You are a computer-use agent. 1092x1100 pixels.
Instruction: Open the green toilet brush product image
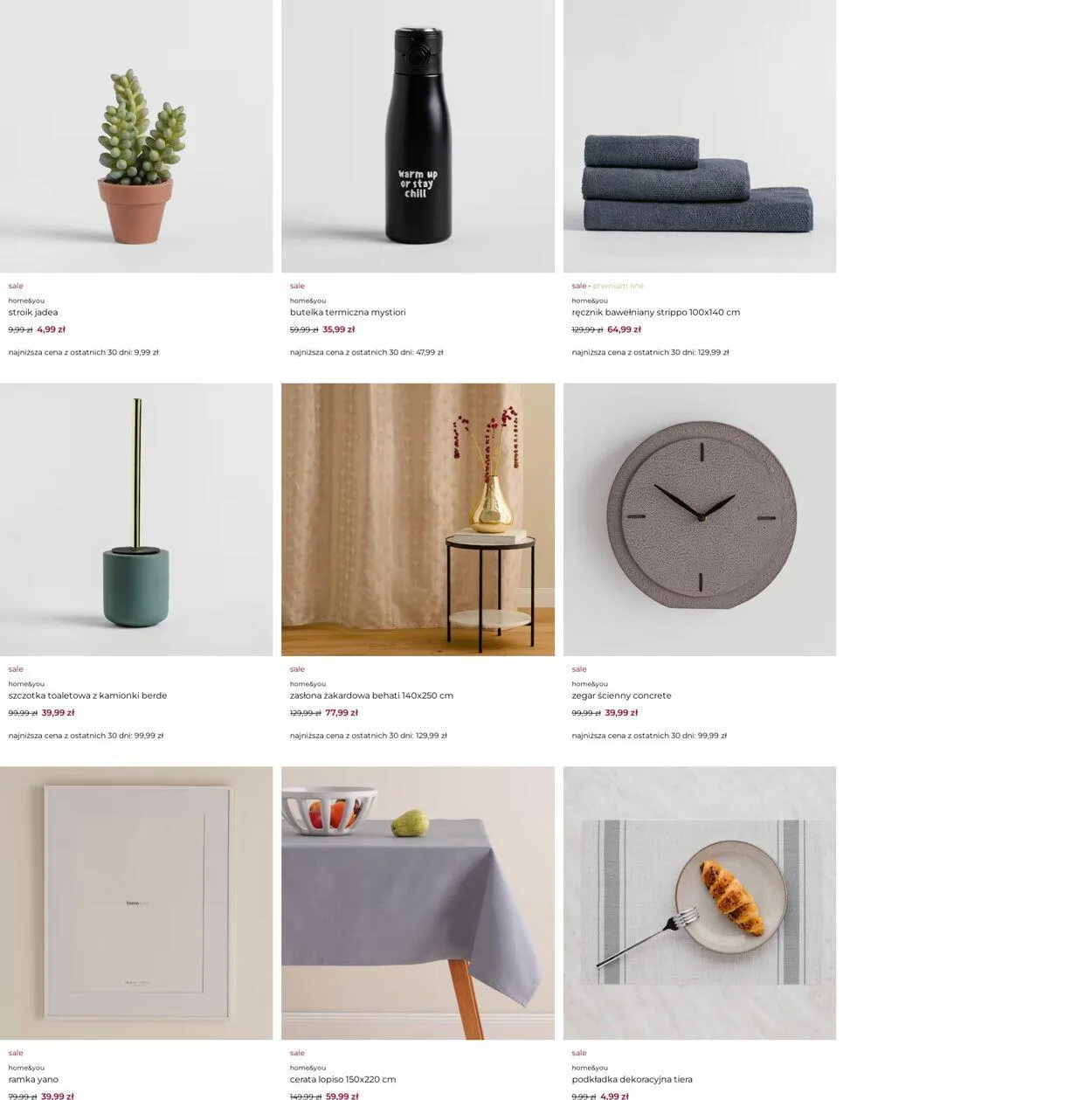coord(136,520)
